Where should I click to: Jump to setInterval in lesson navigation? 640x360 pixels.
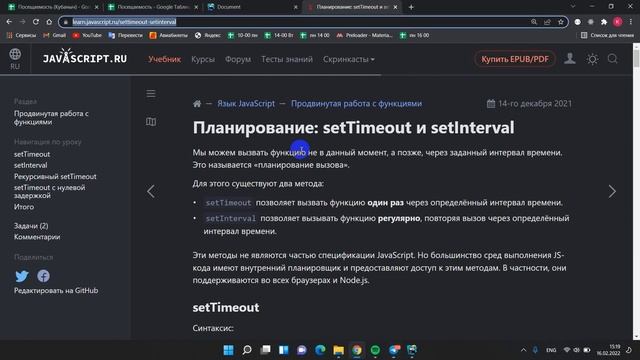coord(31,165)
